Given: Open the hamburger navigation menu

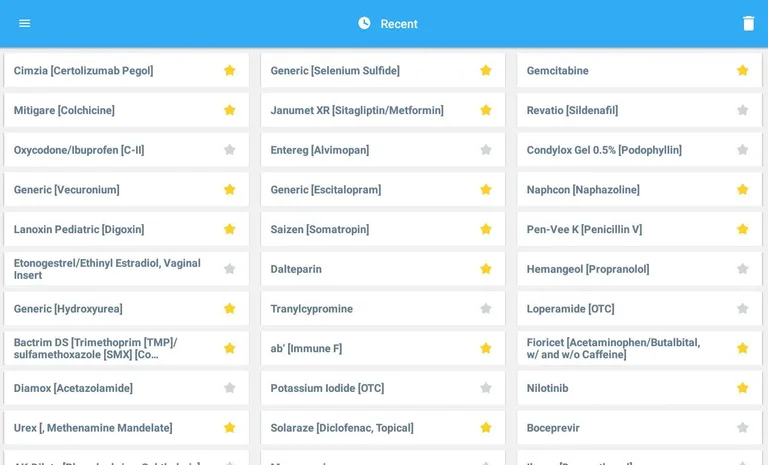Looking at the screenshot, I should click(x=24, y=24).
